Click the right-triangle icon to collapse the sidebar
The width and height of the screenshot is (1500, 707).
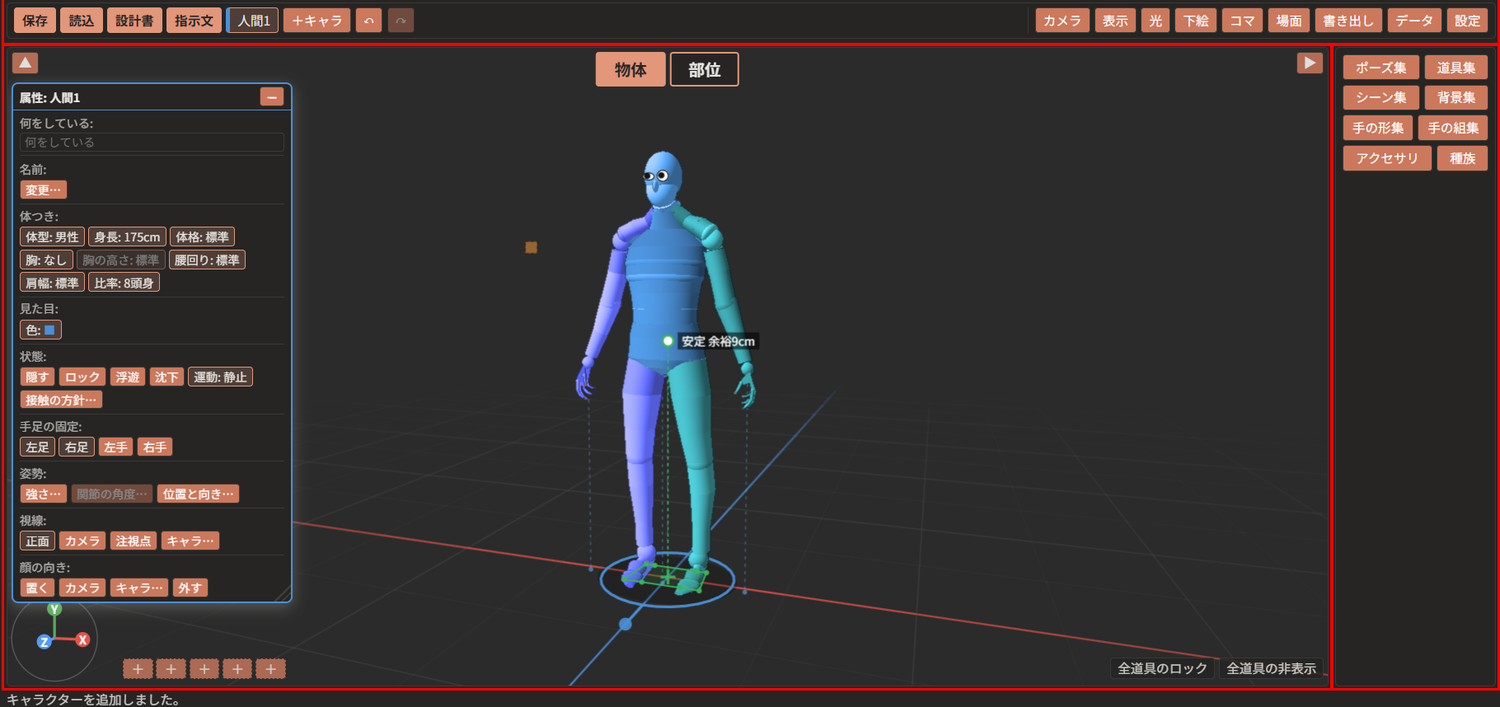click(x=1309, y=62)
